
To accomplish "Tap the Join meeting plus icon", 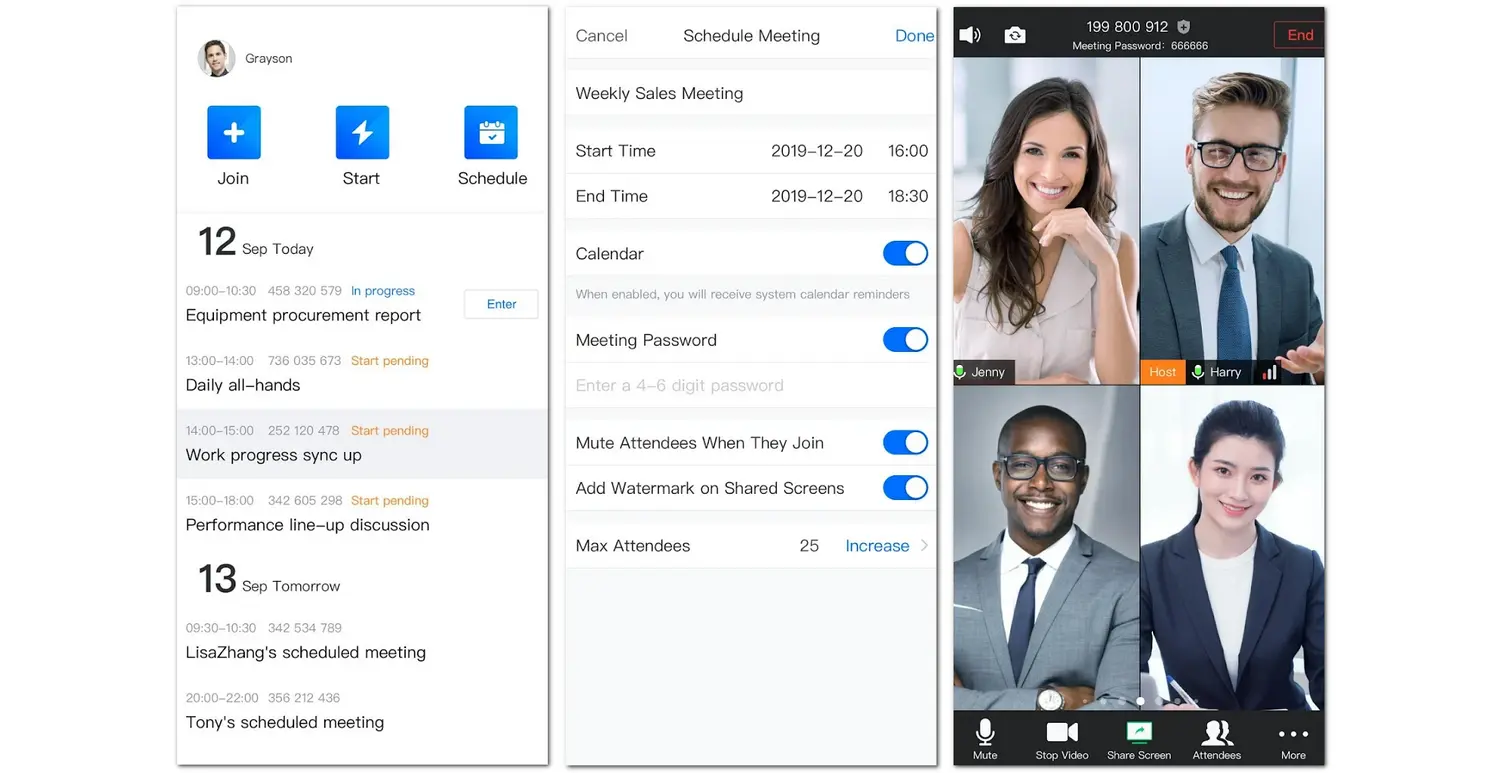I will [234, 132].
